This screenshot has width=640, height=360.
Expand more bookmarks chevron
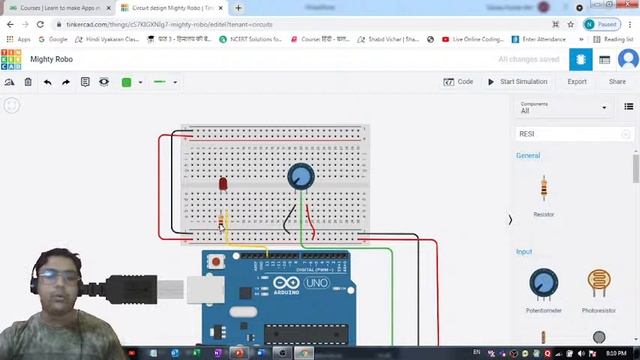point(581,39)
